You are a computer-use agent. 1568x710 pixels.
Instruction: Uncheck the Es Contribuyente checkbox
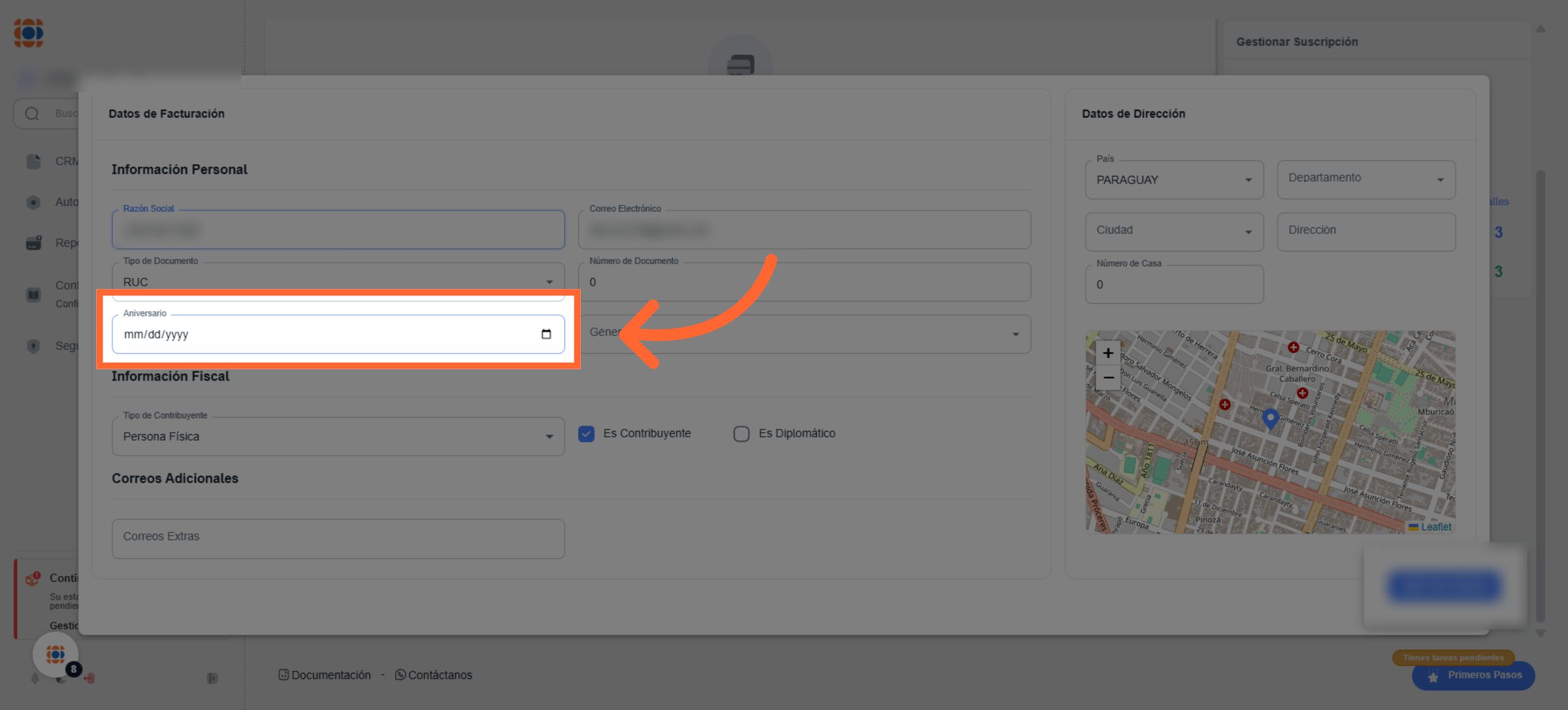[x=586, y=433]
